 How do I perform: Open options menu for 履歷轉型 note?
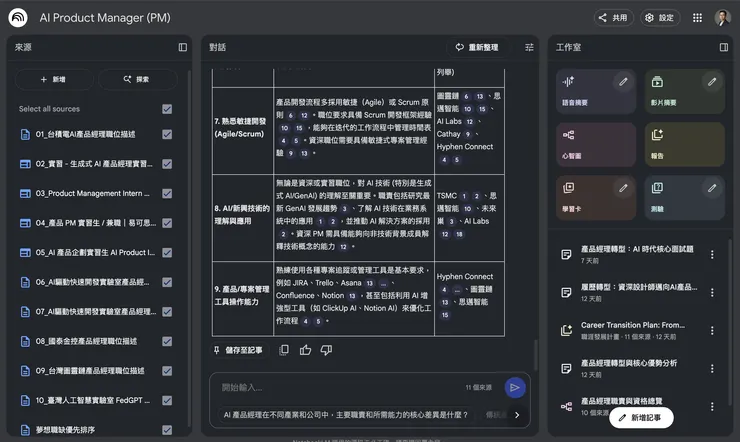point(712,292)
